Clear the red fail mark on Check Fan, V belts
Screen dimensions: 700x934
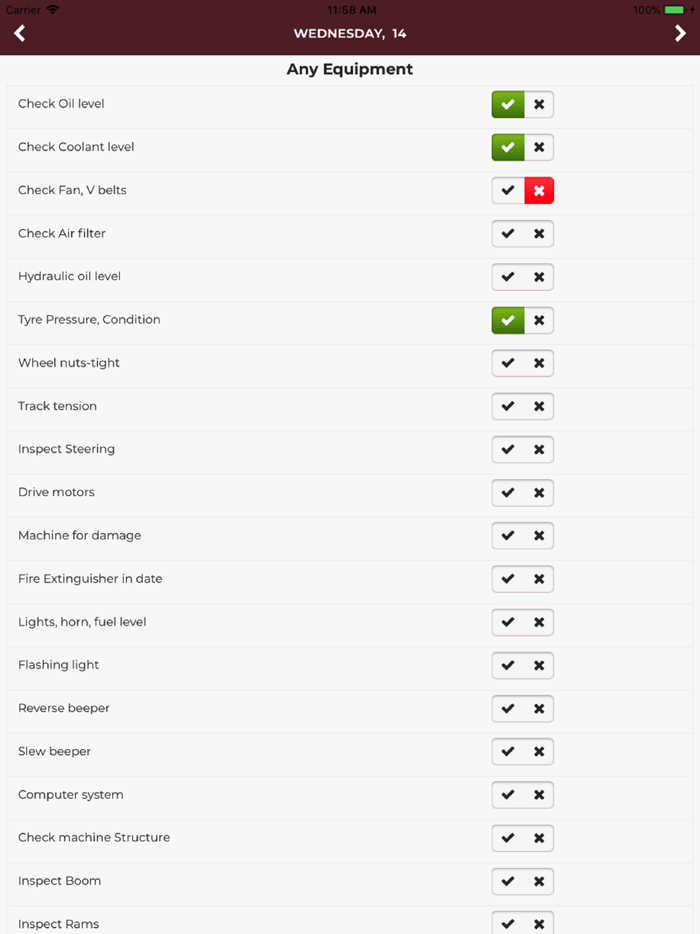click(x=539, y=190)
